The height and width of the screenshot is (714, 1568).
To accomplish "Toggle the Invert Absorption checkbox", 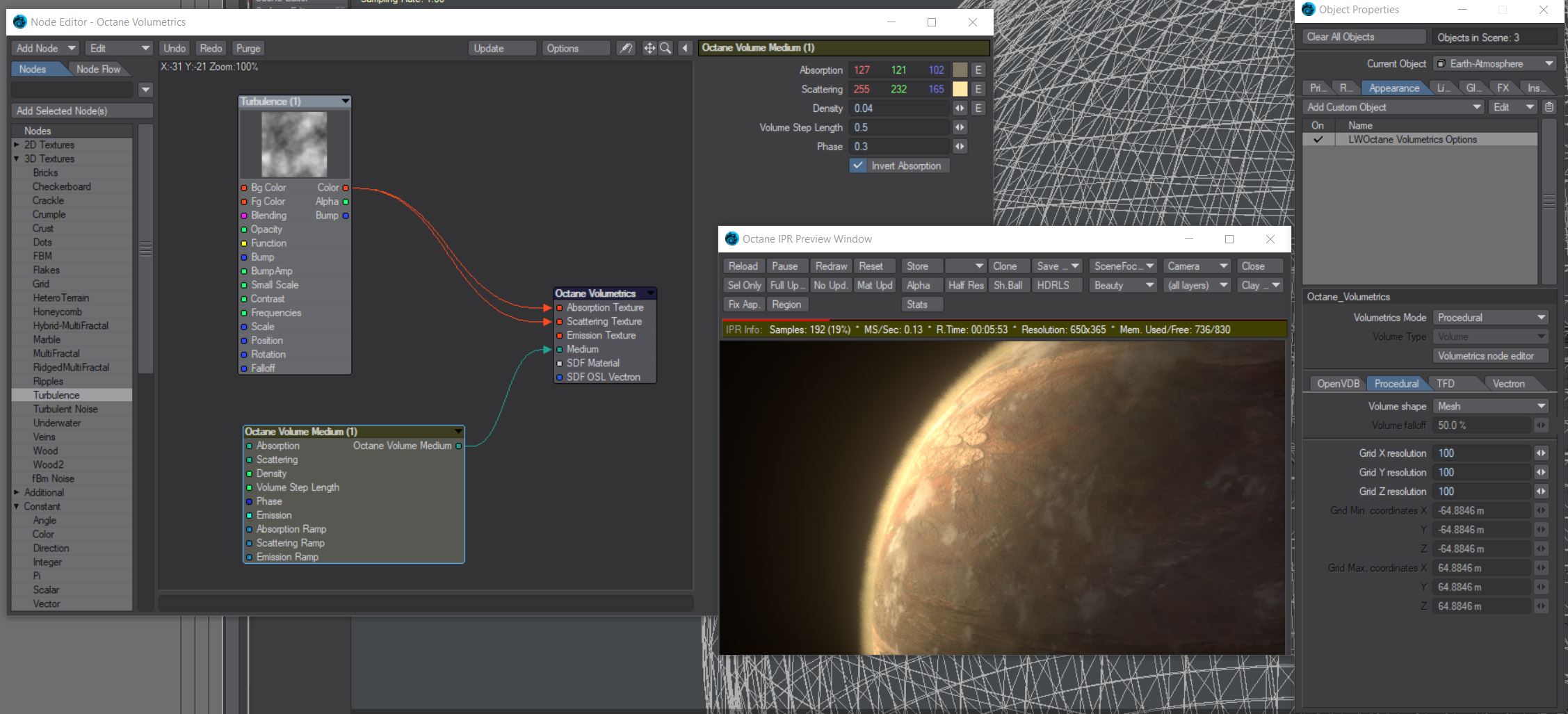I will 858,165.
